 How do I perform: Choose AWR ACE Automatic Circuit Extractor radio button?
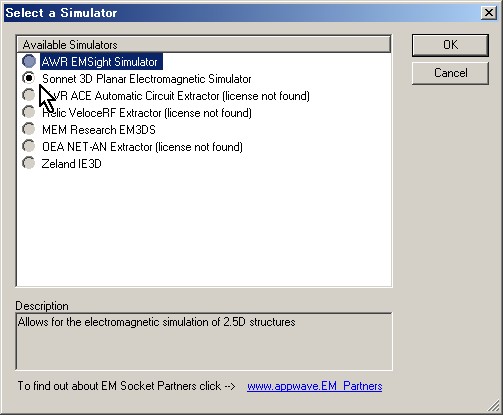click(29, 95)
